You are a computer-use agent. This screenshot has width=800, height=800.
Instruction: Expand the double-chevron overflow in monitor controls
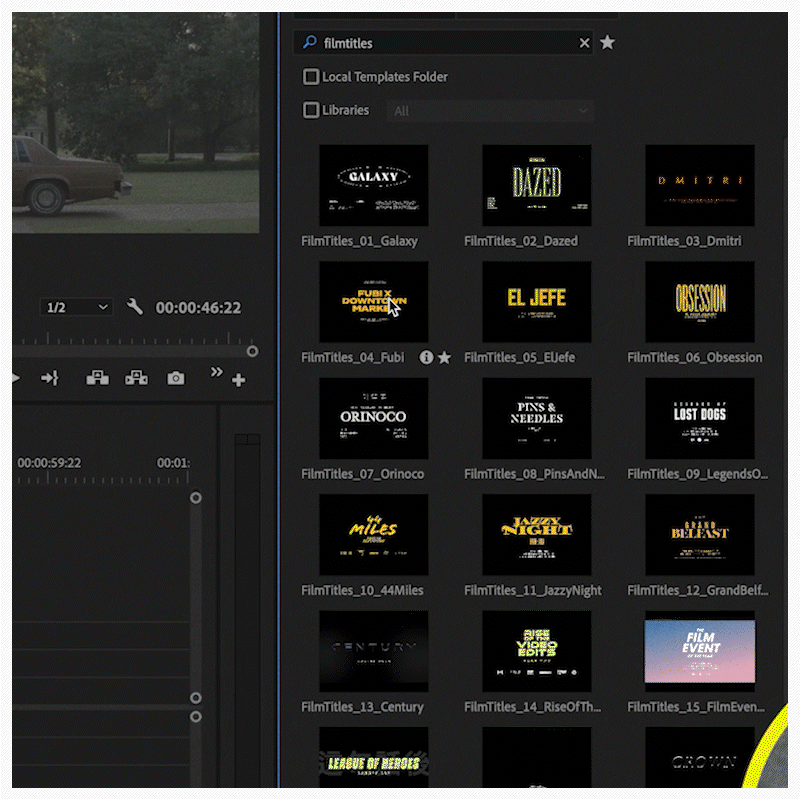coord(216,373)
